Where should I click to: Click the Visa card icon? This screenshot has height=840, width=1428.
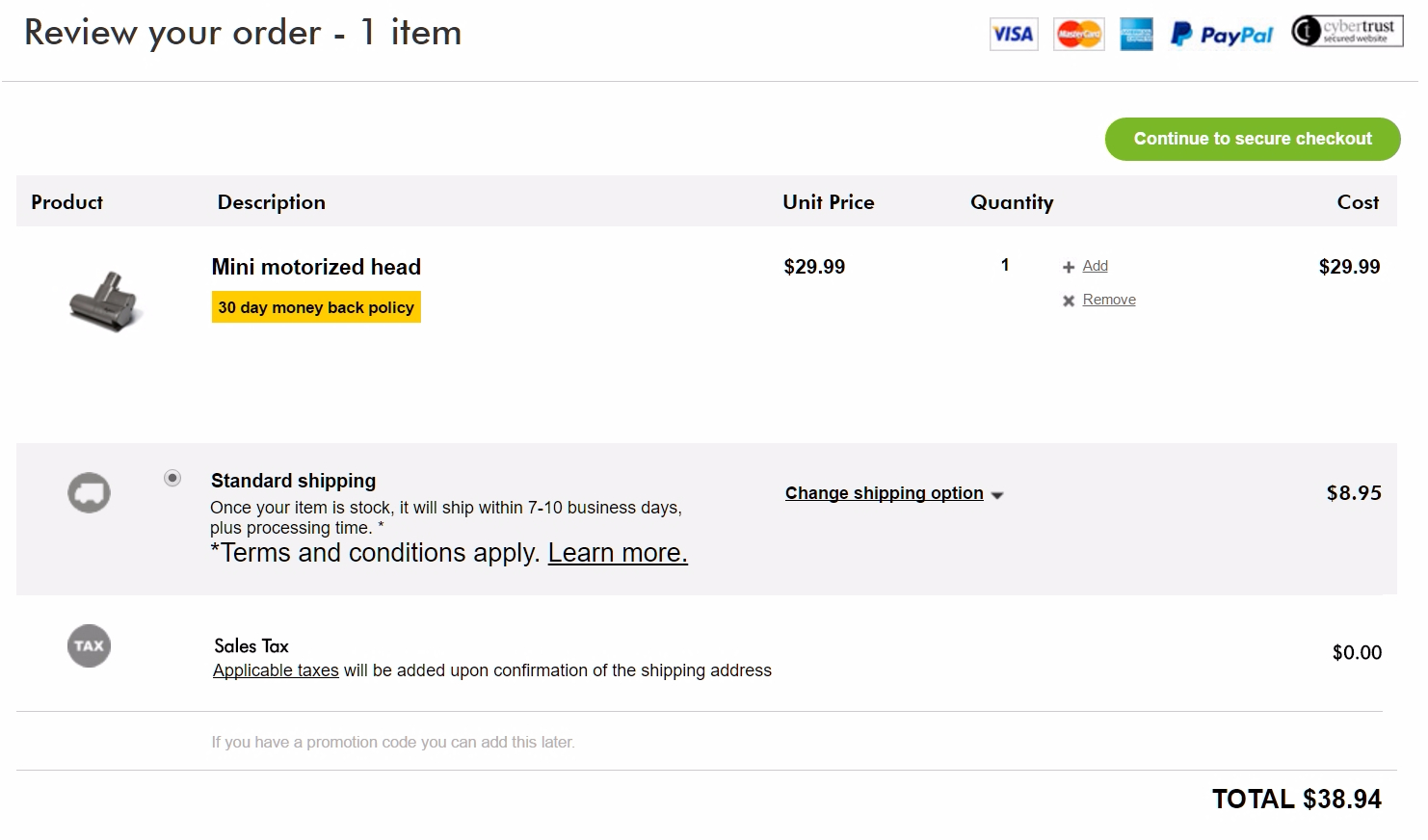(1014, 35)
